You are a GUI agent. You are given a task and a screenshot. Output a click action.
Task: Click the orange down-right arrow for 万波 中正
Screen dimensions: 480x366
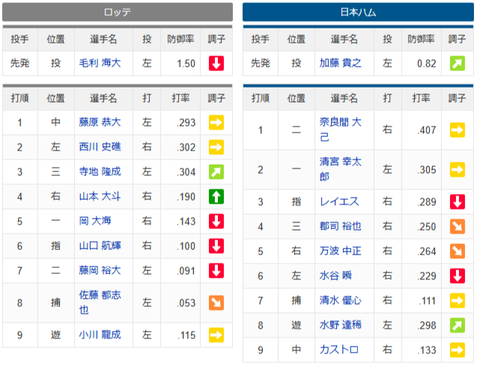pyautogui.click(x=457, y=251)
